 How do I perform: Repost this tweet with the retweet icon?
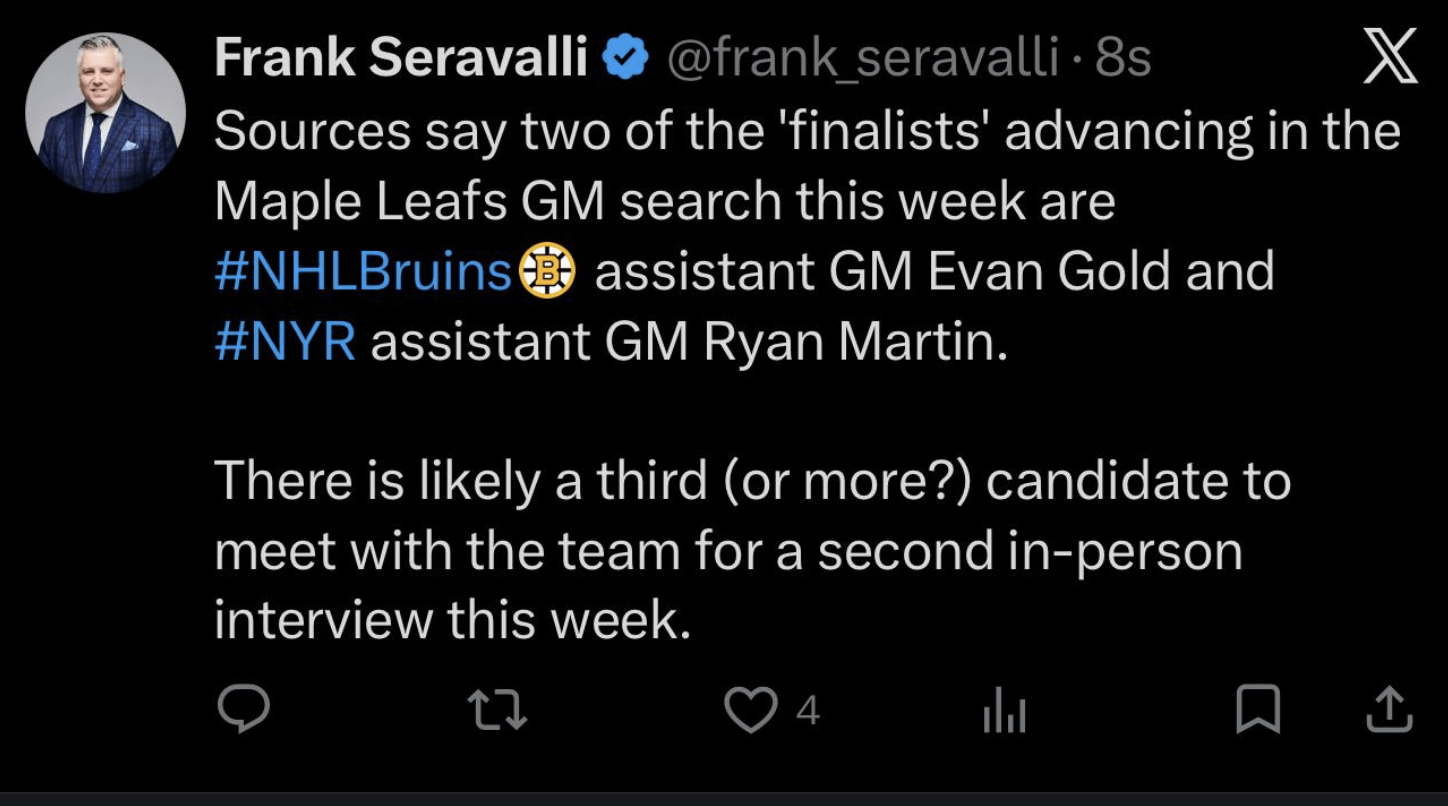pyautogui.click(x=497, y=709)
